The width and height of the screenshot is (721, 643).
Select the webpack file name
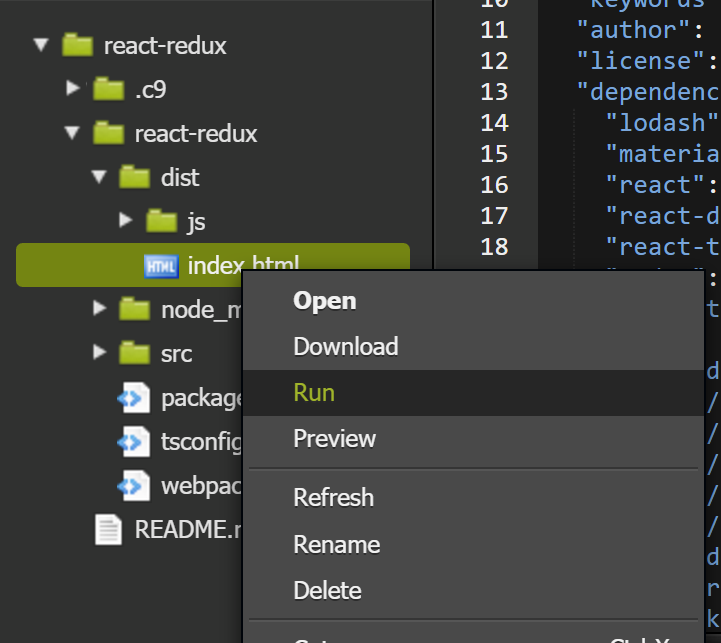click(201, 486)
